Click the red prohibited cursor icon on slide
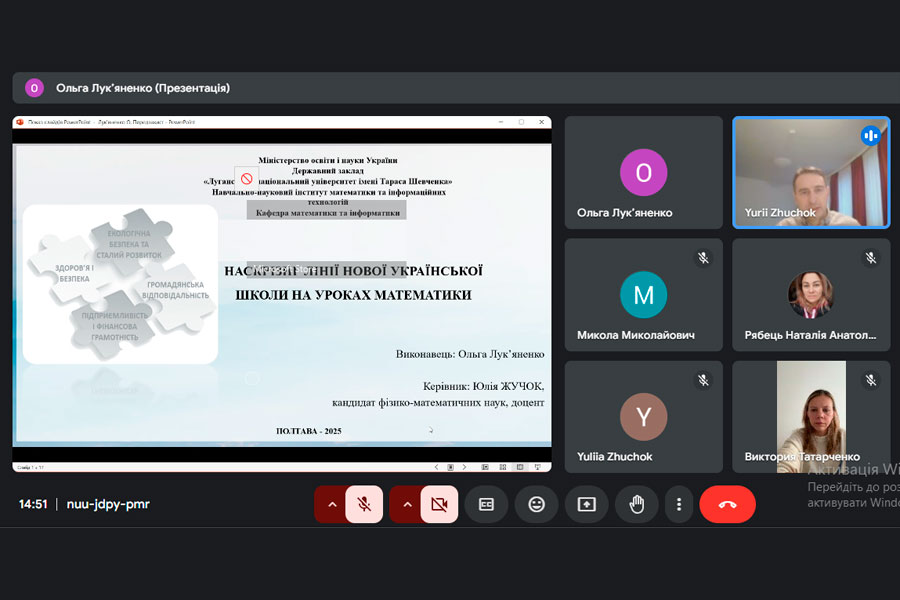 [x=247, y=178]
